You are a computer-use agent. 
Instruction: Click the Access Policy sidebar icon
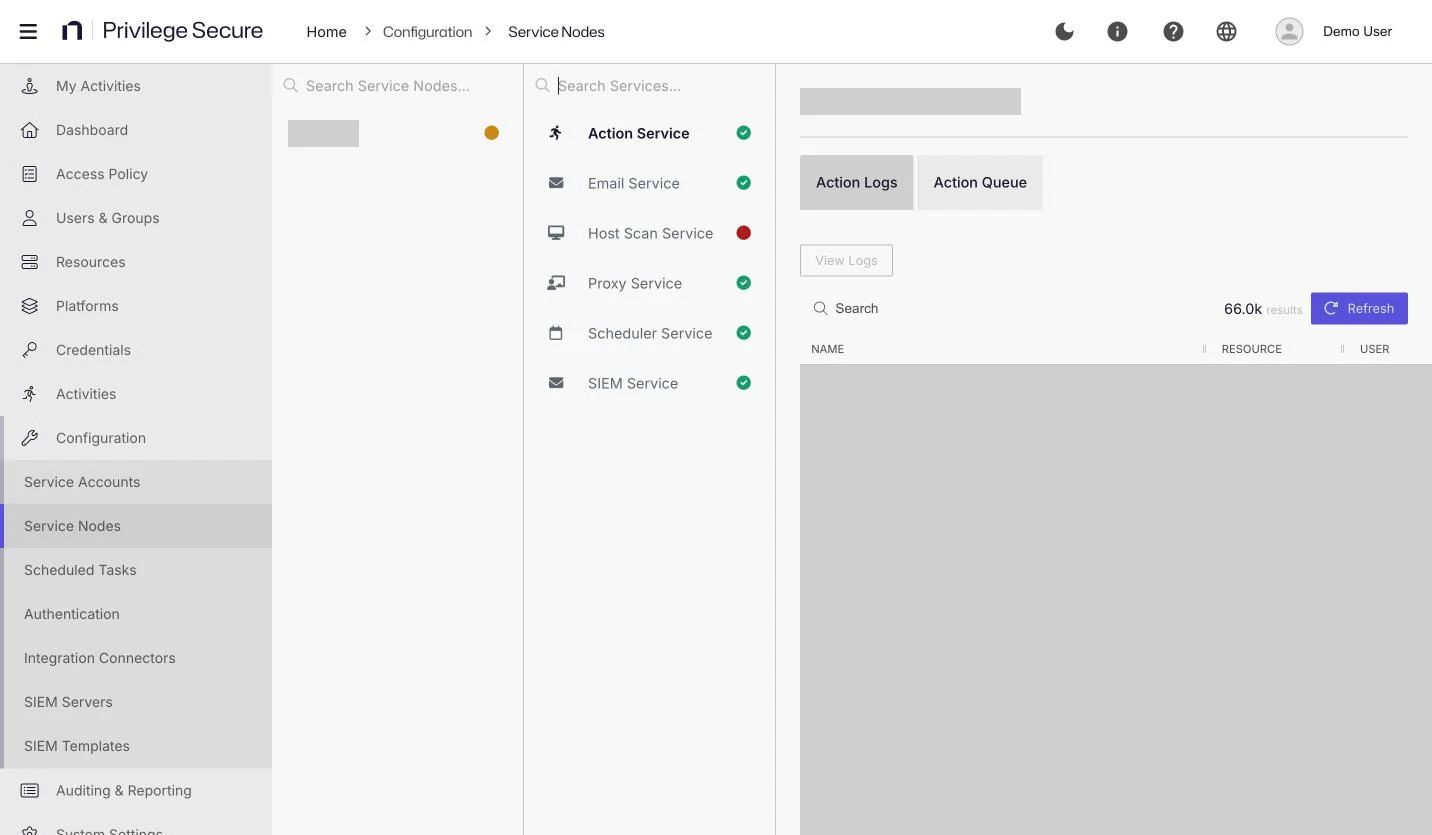pos(30,174)
